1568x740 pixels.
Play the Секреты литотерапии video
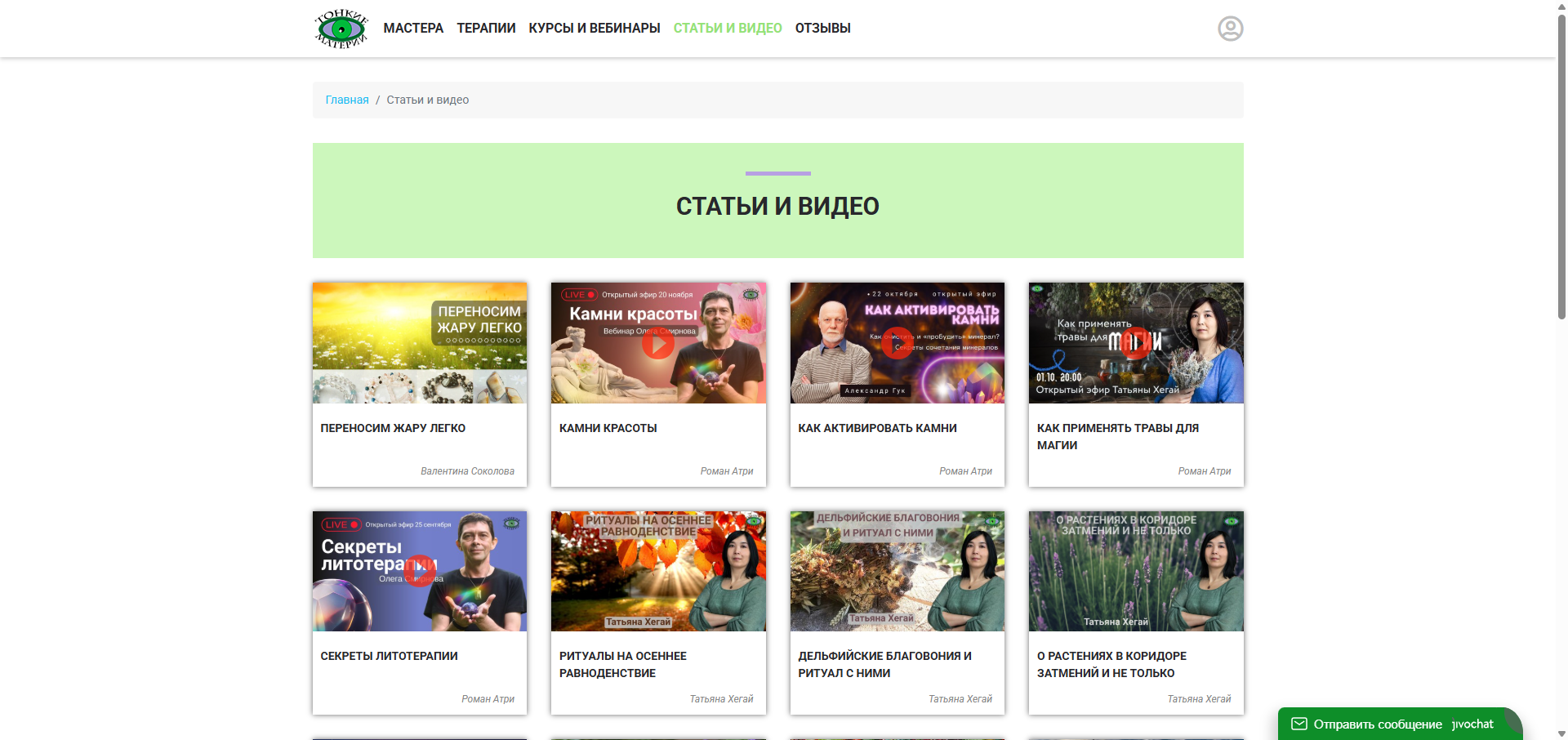pyautogui.click(x=419, y=571)
